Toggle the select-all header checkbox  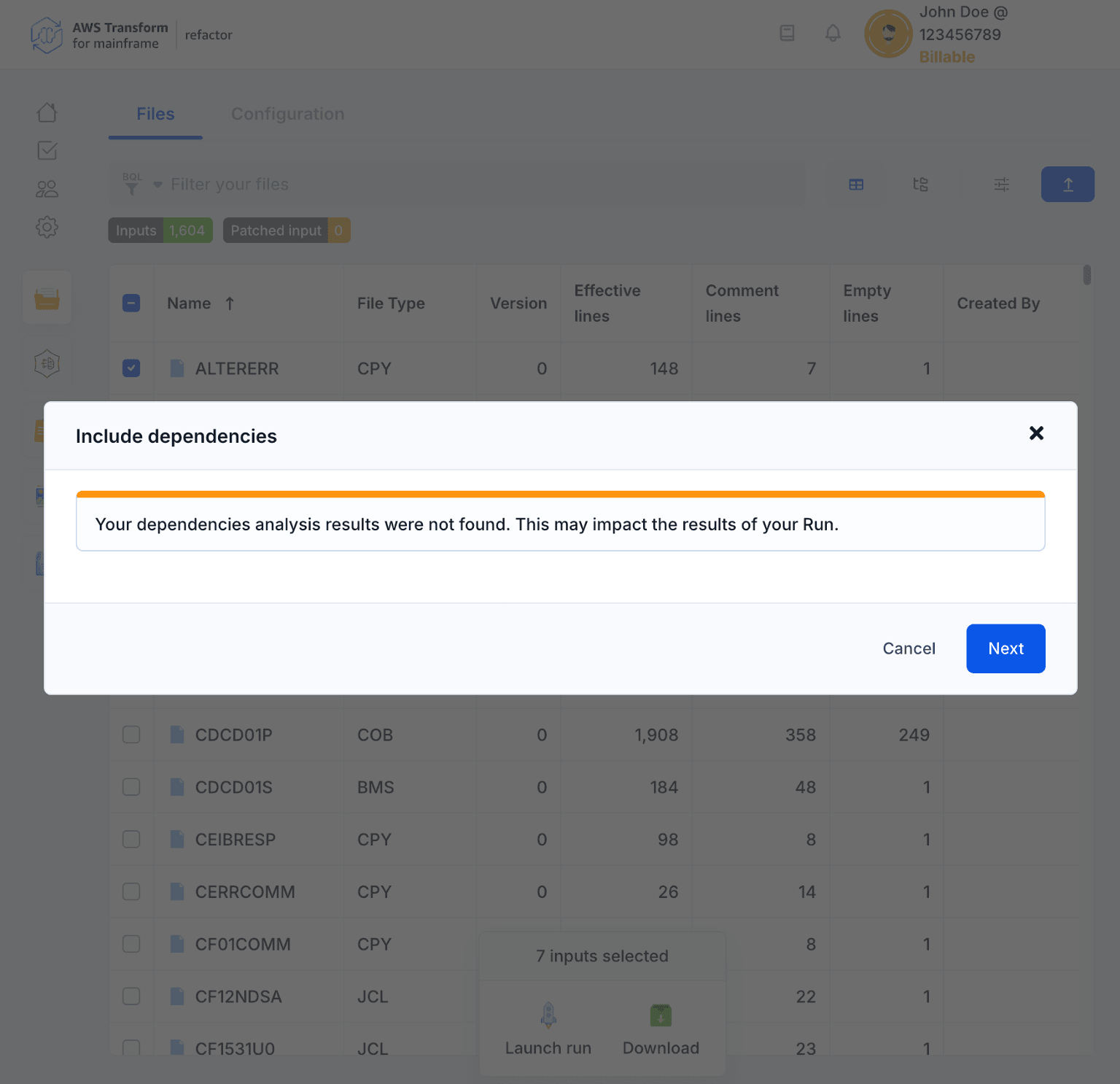pos(131,303)
